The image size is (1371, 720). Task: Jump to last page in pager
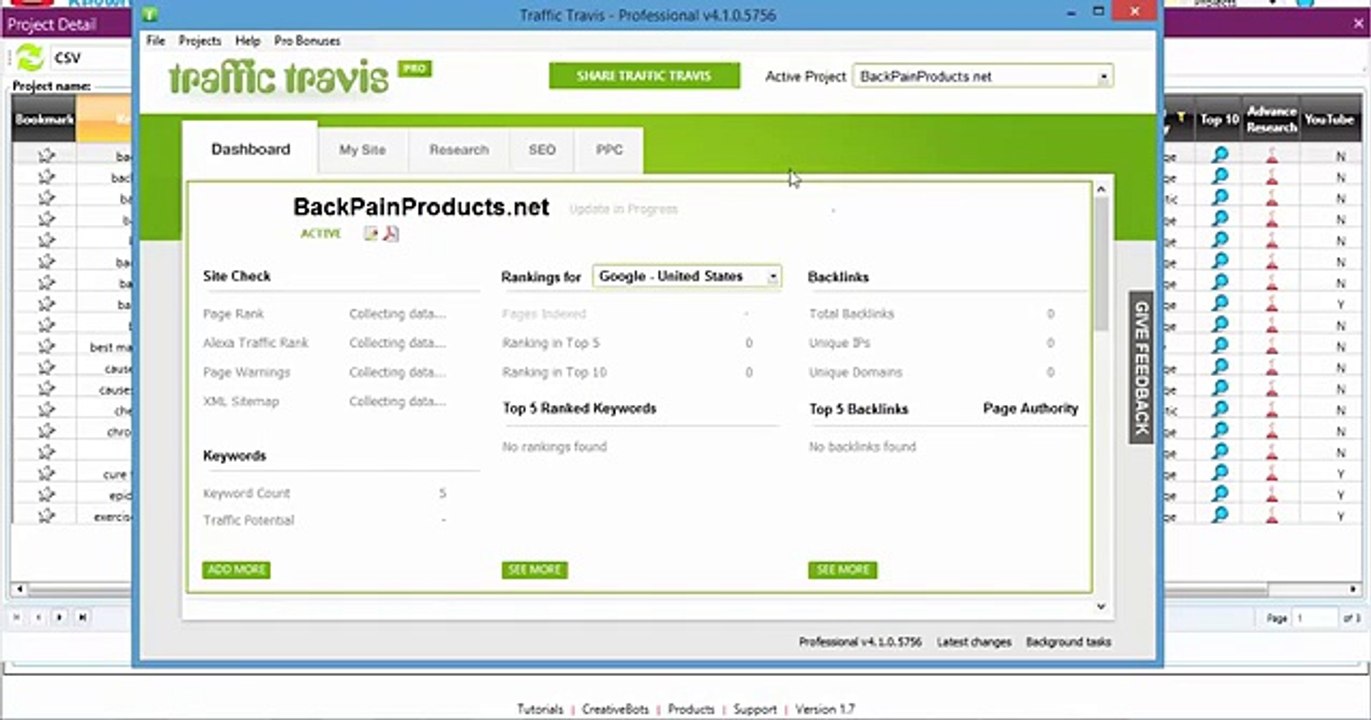pos(82,618)
